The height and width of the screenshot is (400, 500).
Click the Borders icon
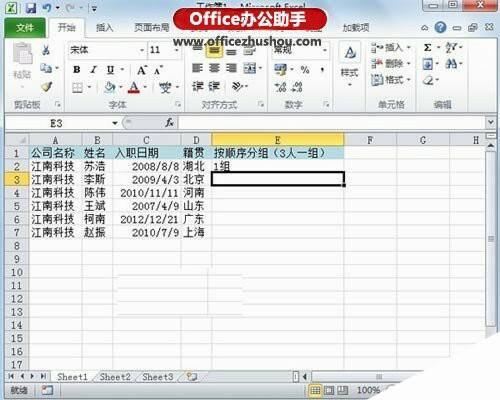click(78, 88)
